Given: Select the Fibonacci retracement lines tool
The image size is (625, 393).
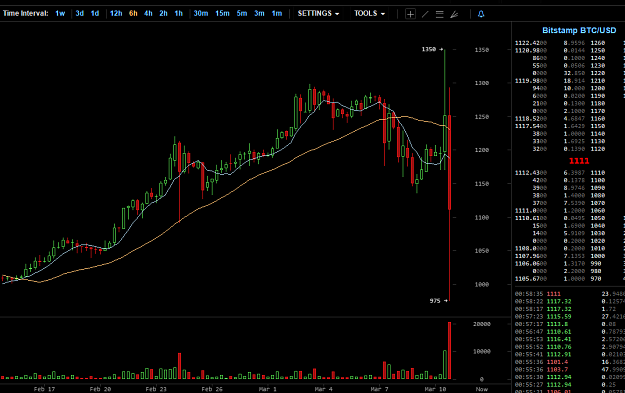Looking at the screenshot, I should 440,14.
